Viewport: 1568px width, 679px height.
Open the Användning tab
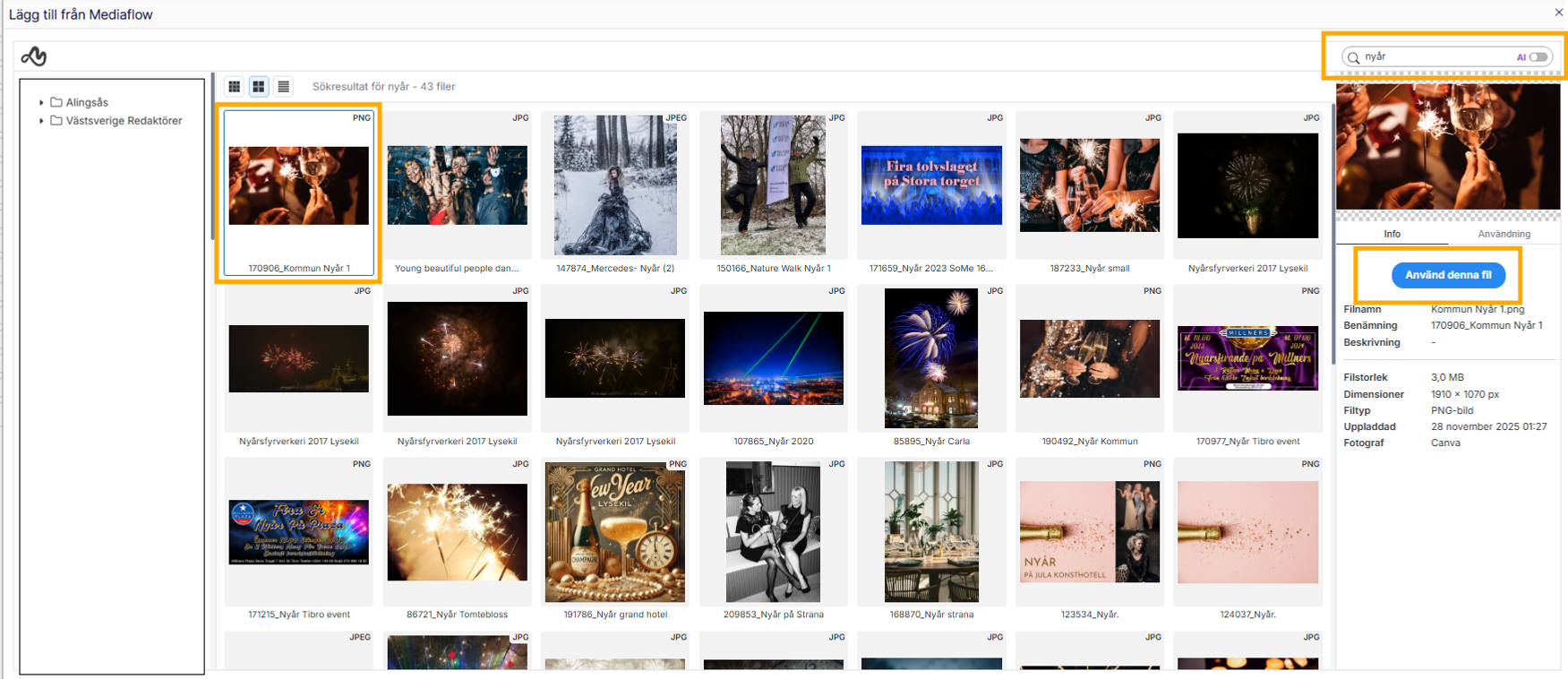coord(1504,234)
